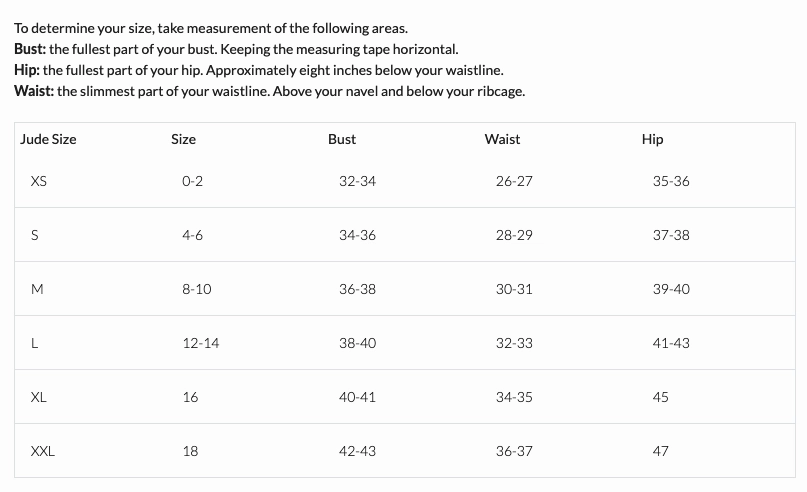The width and height of the screenshot is (807, 492).
Task: Click the 0-2 size cell
Action: [x=192, y=181]
